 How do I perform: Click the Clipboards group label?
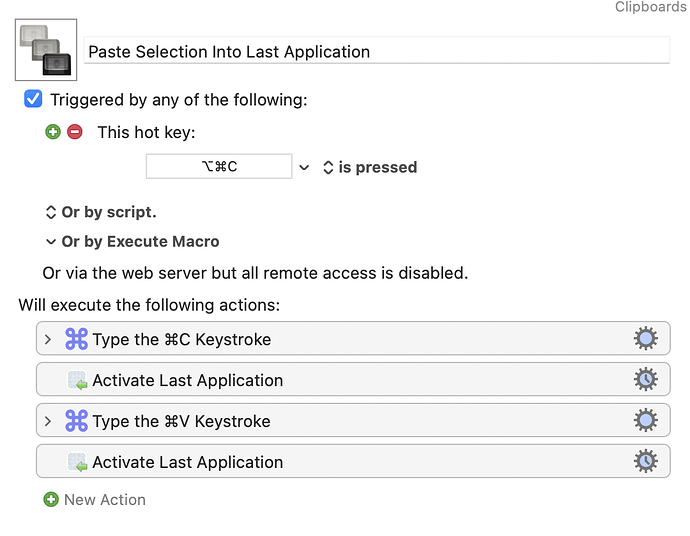pyautogui.click(x=651, y=8)
